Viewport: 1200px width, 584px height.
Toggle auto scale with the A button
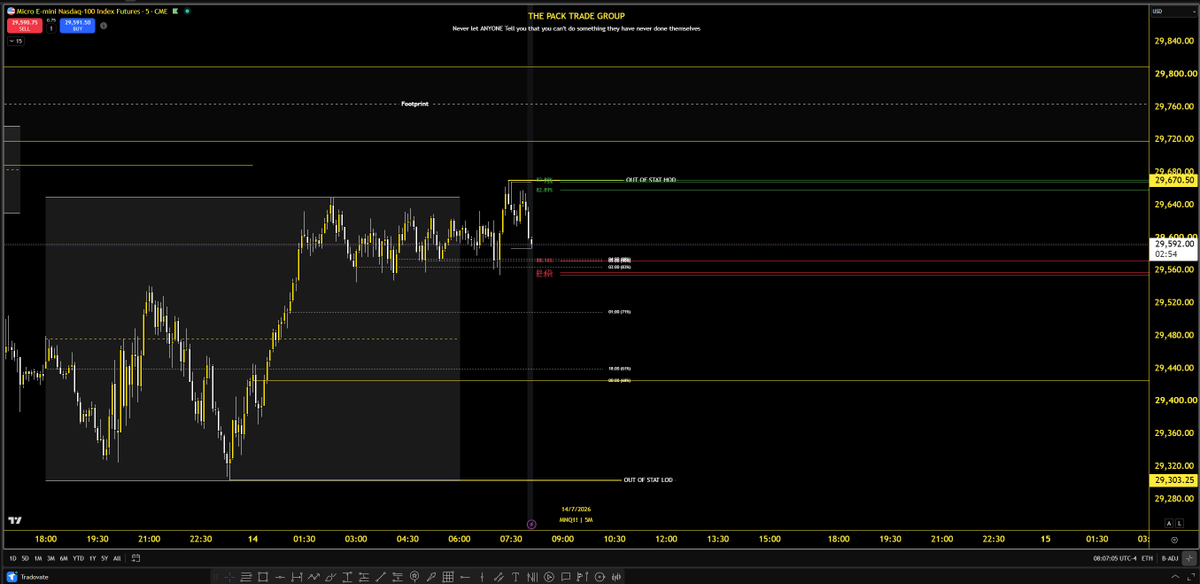click(1167, 522)
